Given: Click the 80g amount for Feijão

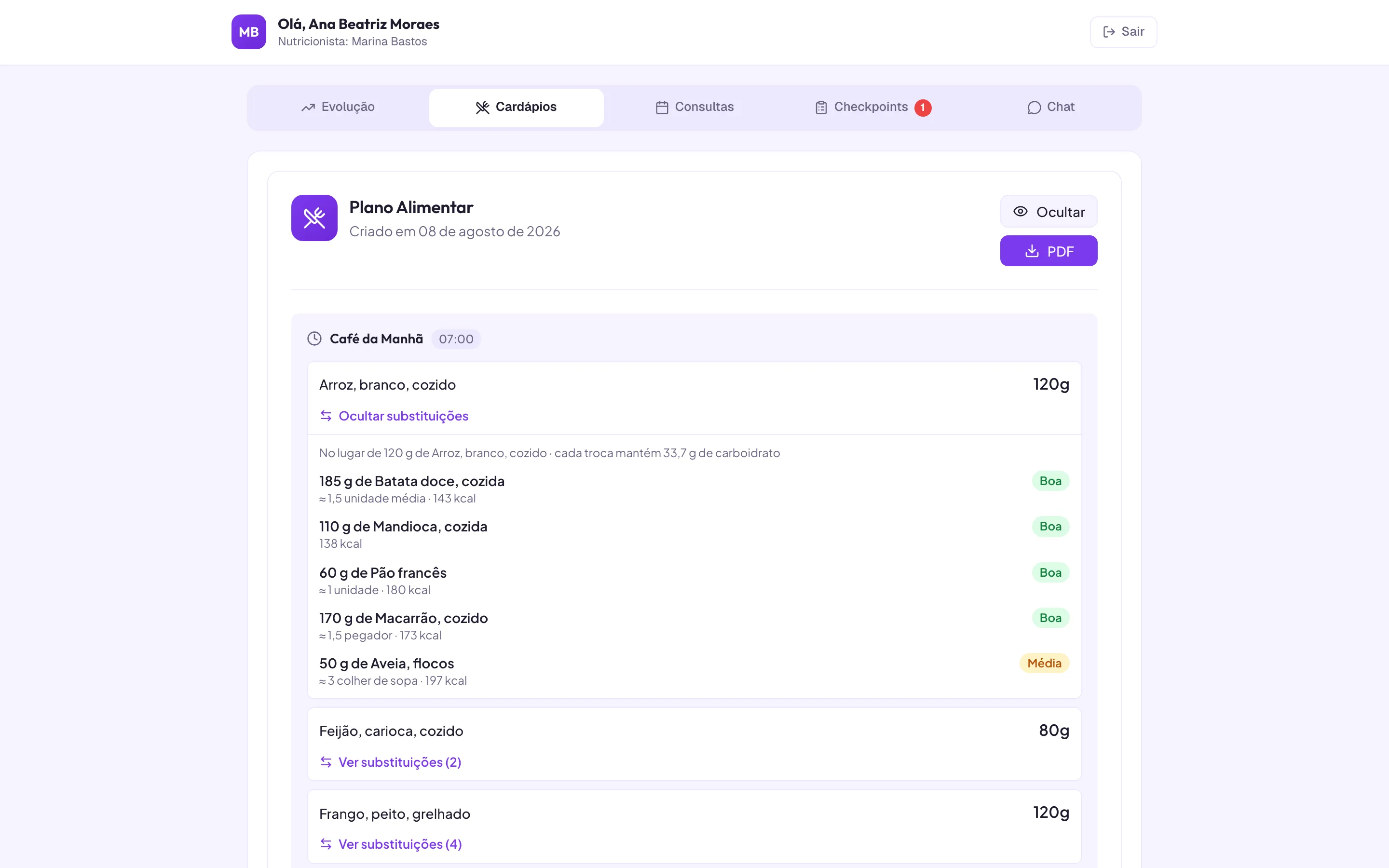Looking at the screenshot, I should tap(1054, 730).
